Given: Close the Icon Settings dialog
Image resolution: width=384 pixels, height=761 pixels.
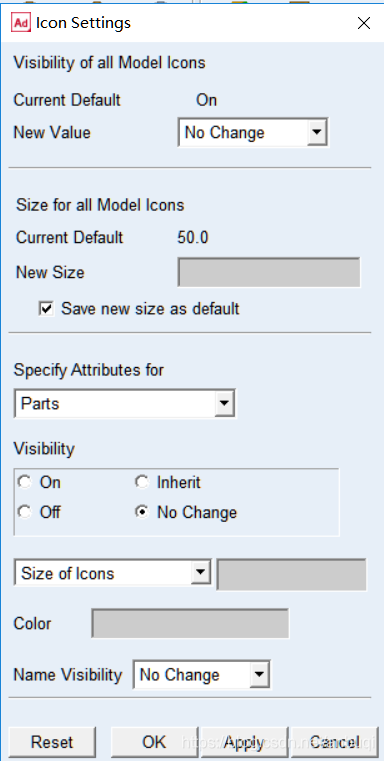Looking at the screenshot, I should click(364, 23).
